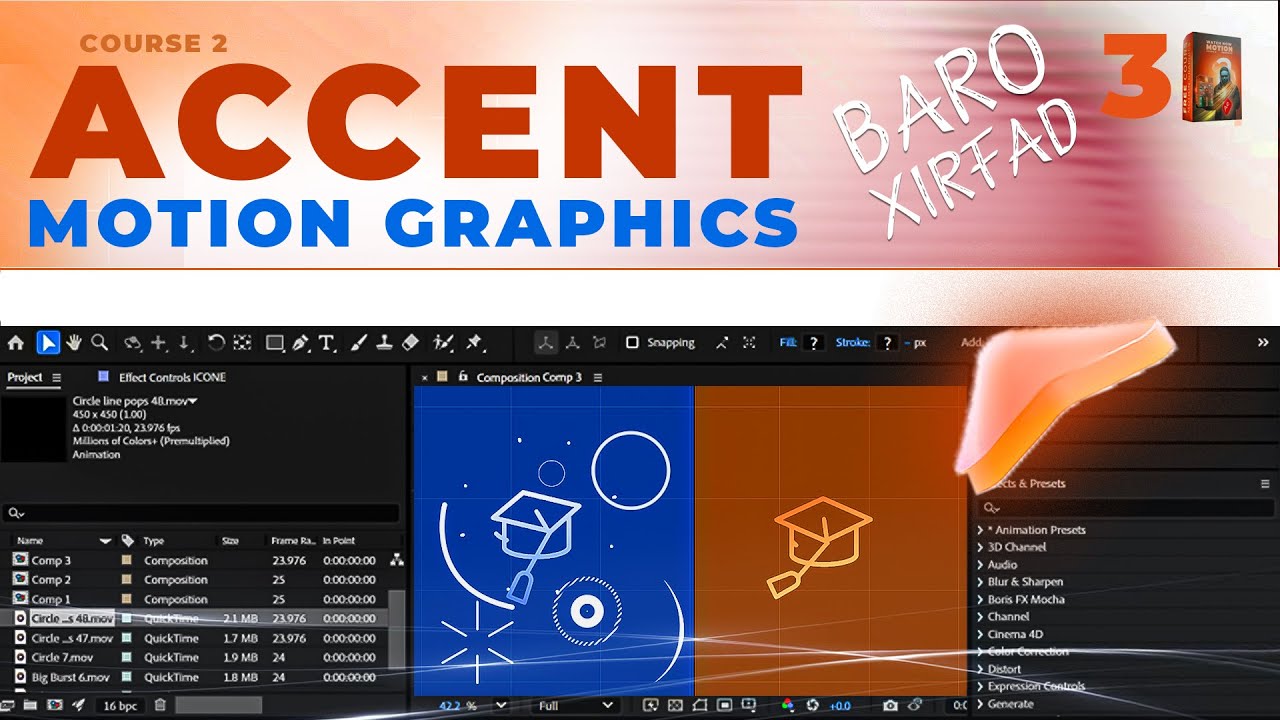The image size is (1280, 720).
Task: Click the Fill label link
Action: pos(789,343)
